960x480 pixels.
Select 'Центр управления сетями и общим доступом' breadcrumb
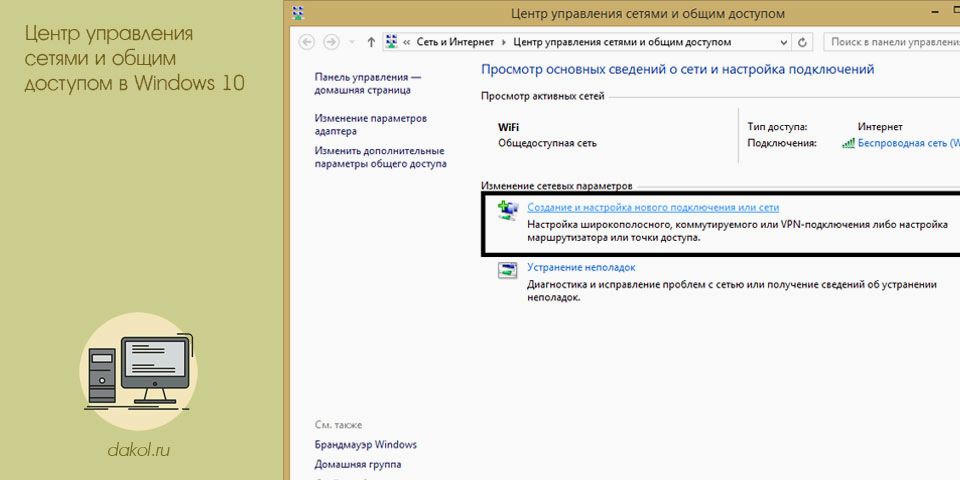coord(622,42)
